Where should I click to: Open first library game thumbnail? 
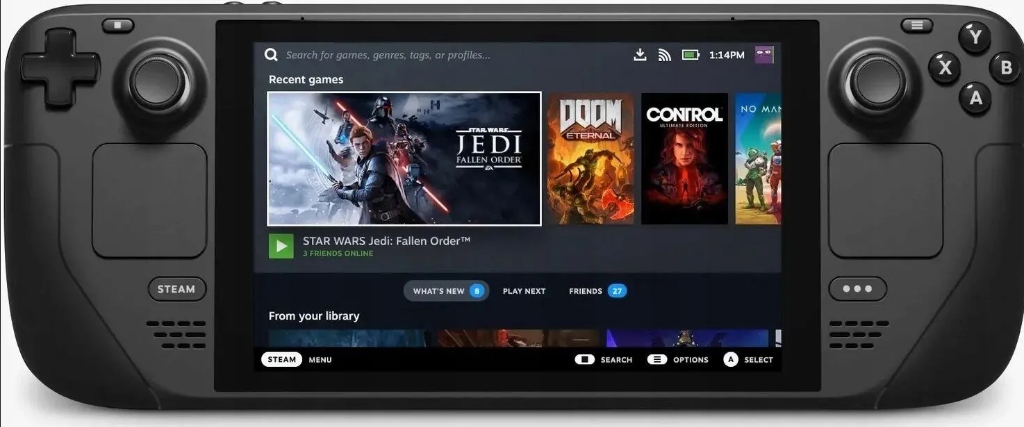349,338
